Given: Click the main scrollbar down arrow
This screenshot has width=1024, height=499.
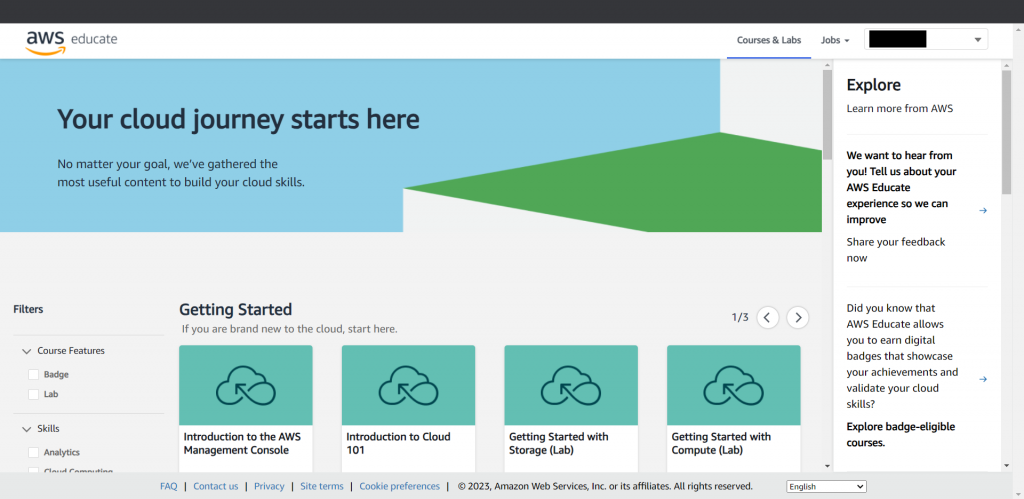Looking at the screenshot, I should click(x=827, y=466).
